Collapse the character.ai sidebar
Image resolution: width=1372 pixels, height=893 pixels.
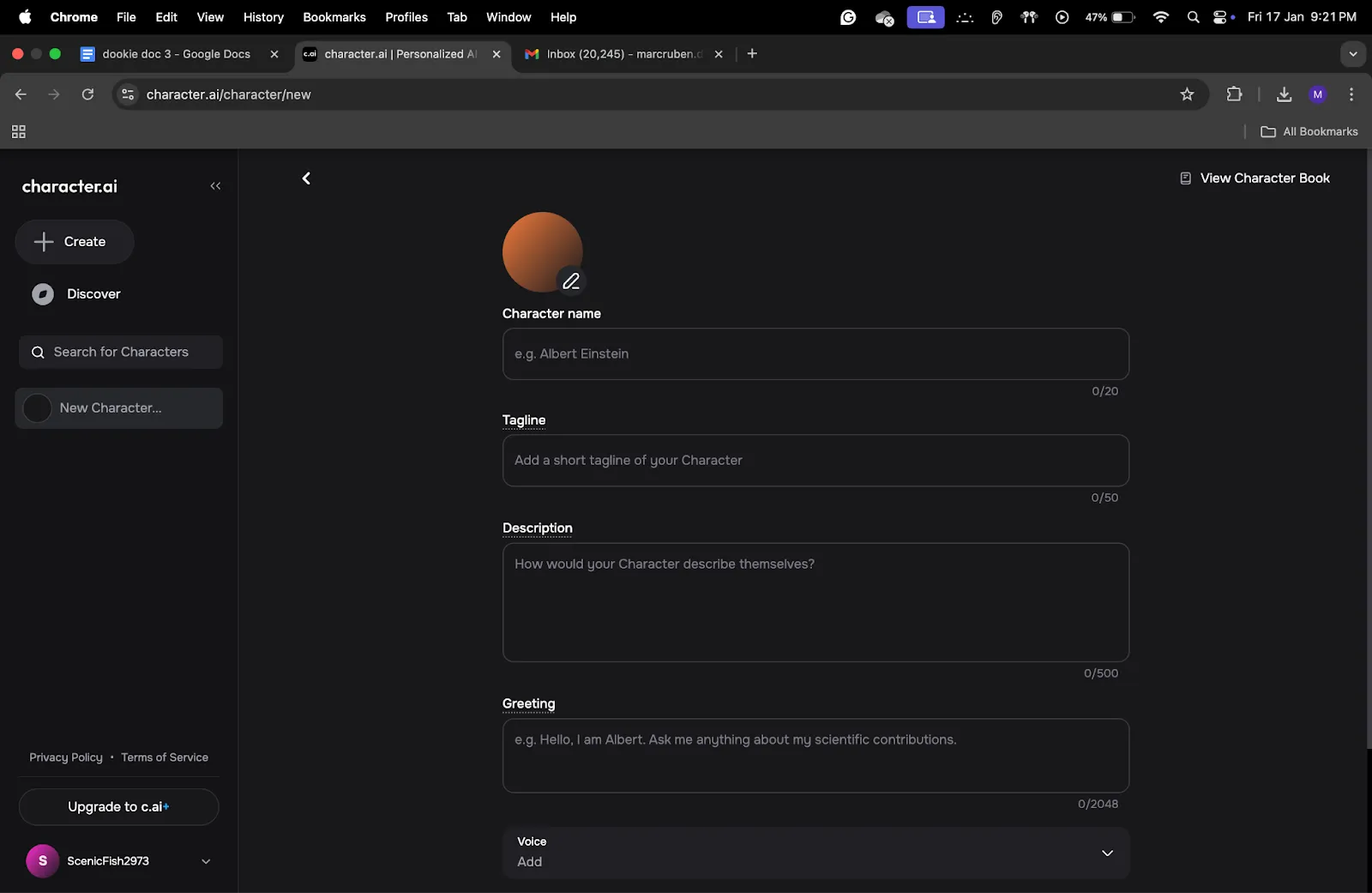(215, 186)
